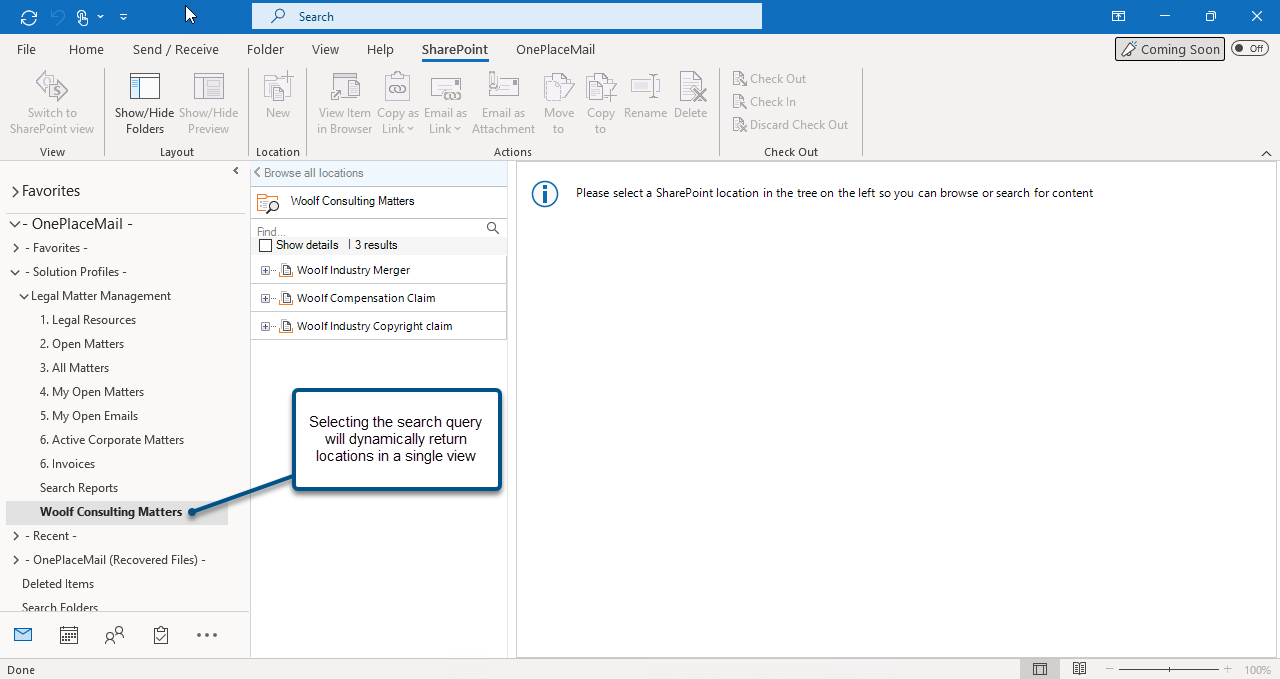
Task: Open Tasks view in navigation bar
Action: point(161,635)
